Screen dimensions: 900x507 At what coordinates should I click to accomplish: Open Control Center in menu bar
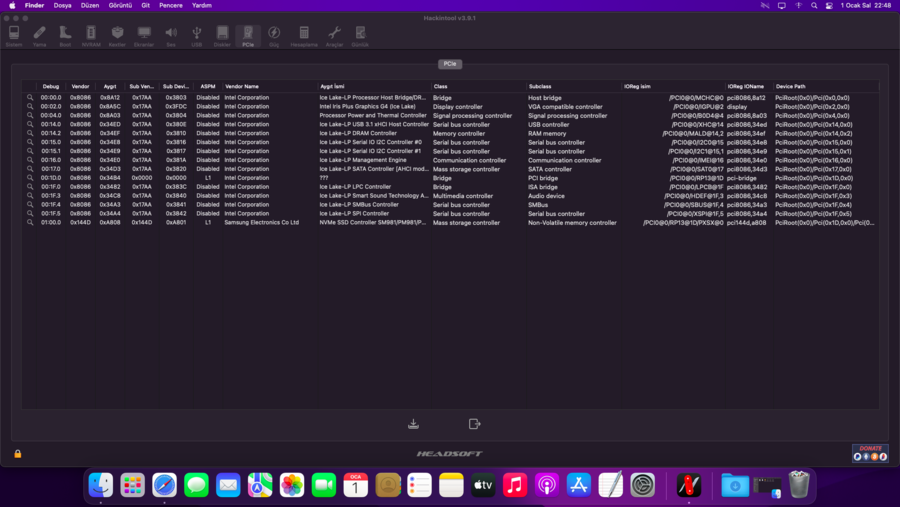point(829,5)
